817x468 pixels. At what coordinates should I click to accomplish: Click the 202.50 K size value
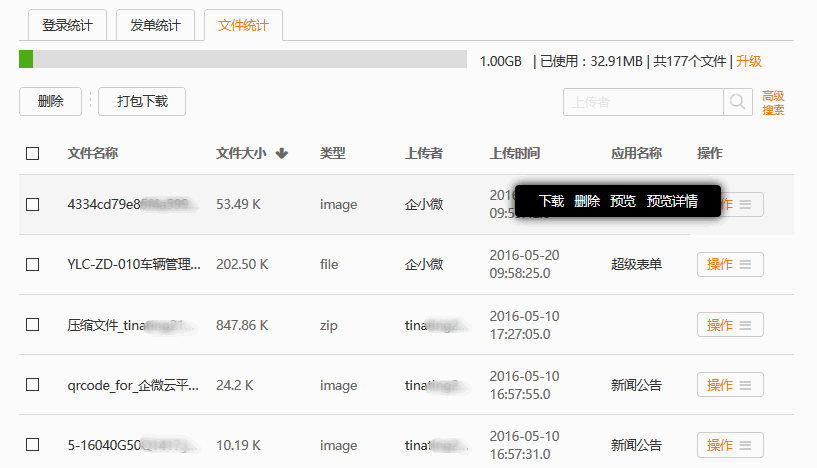coord(242,264)
